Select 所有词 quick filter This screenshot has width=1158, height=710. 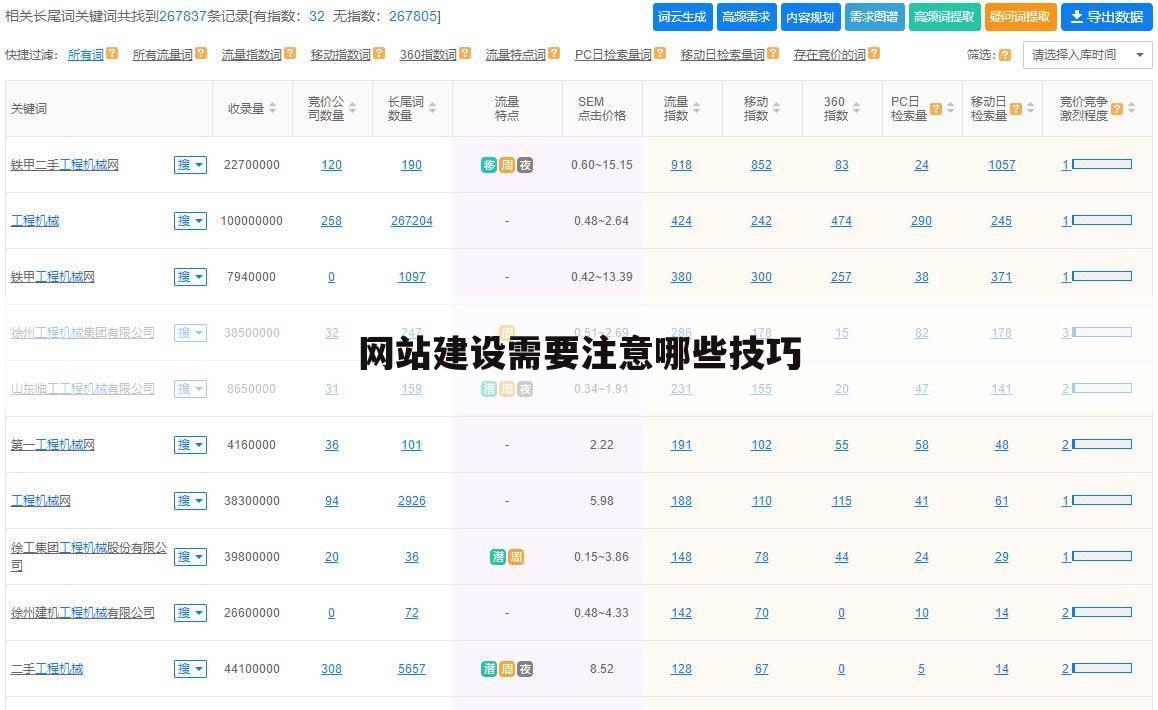[86, 55]
